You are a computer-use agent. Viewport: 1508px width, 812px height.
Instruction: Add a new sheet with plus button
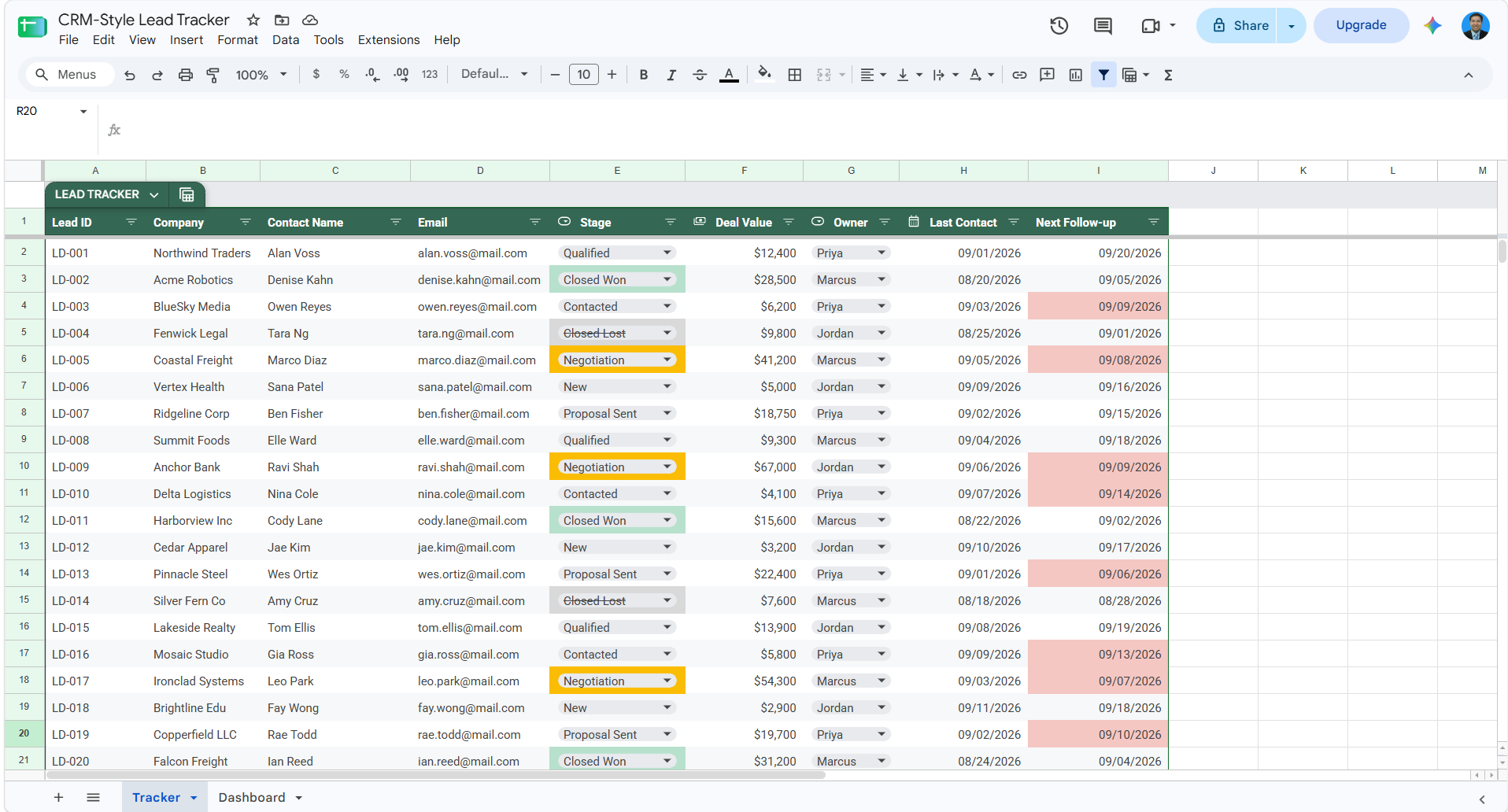coord(58,797)
